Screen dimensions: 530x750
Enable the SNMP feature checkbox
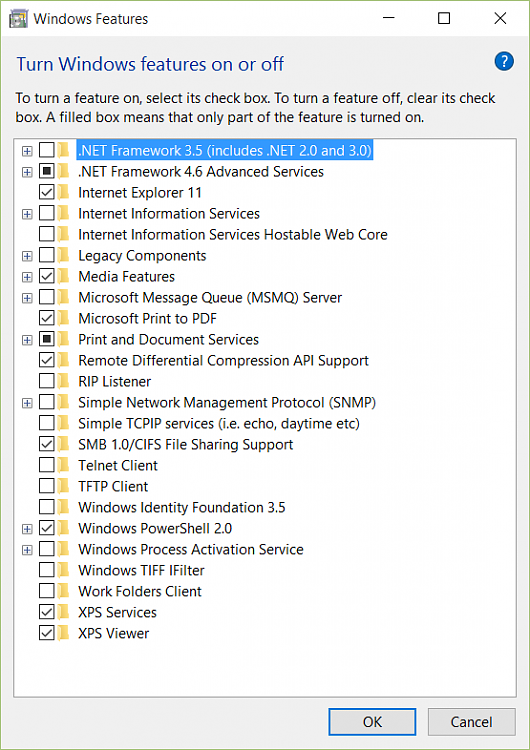click(x=46, y=402)
